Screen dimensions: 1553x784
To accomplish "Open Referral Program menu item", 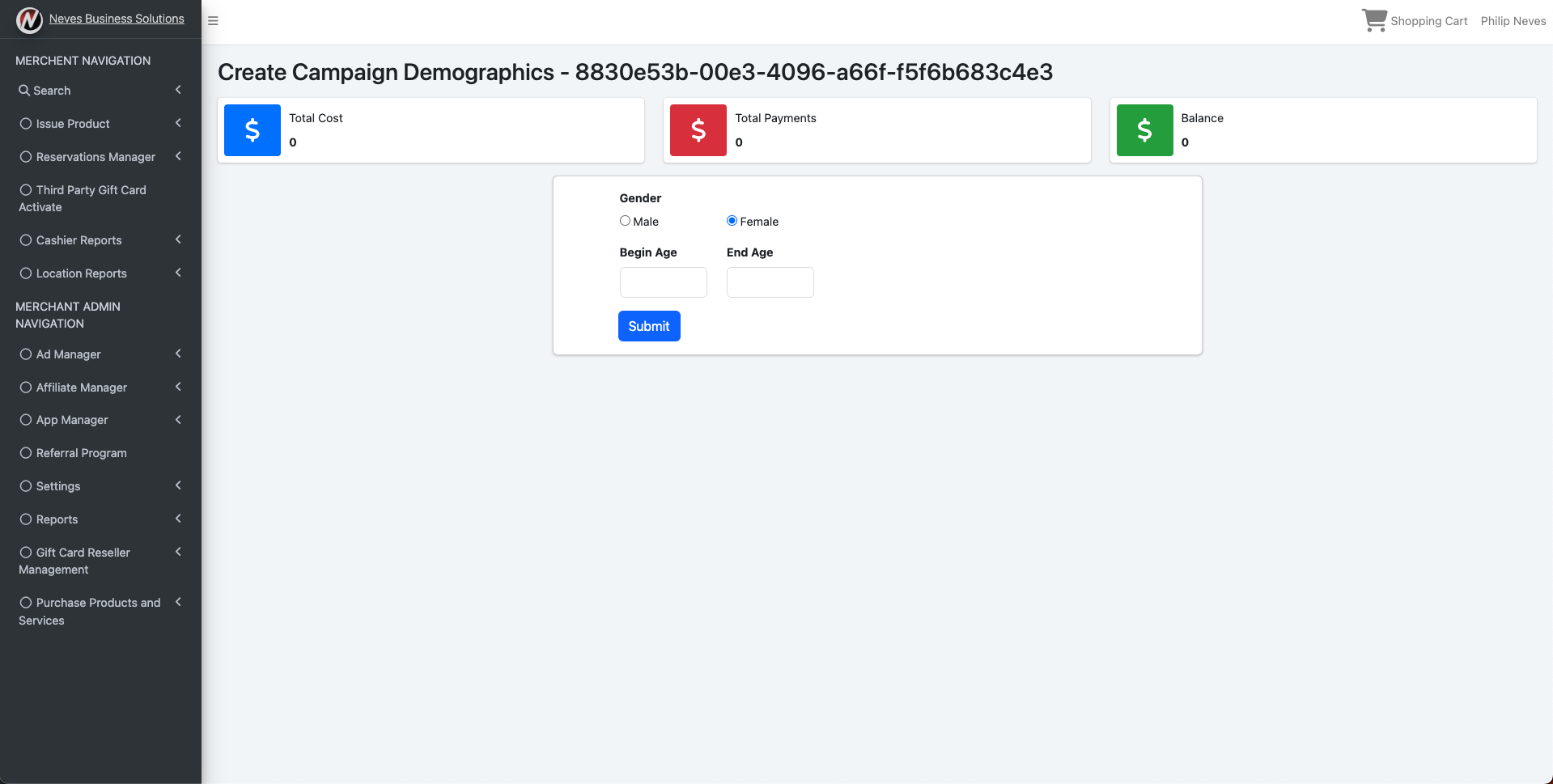I will (100, 453).
